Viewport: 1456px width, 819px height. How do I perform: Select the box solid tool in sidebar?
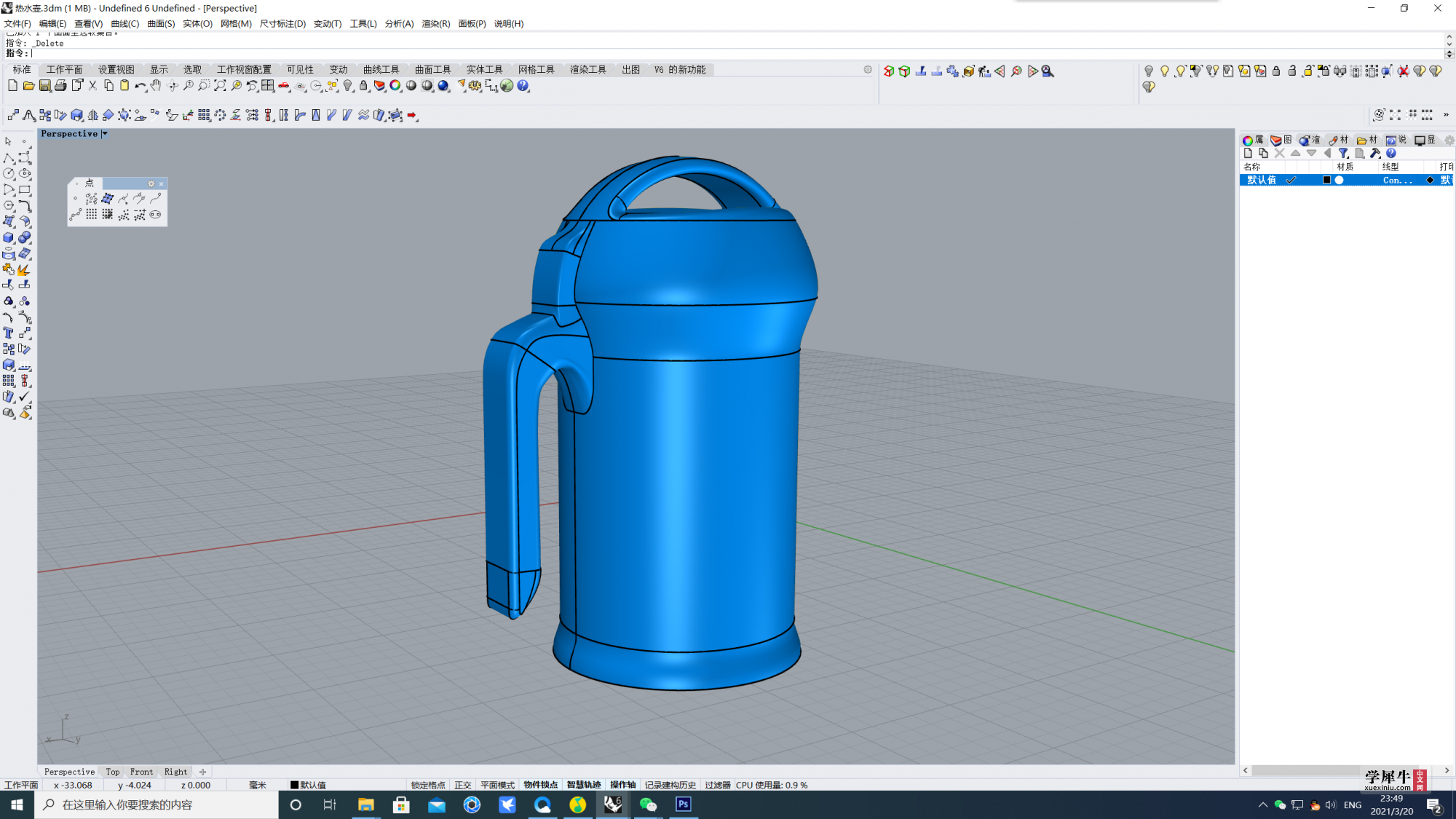tap(9, 237)
